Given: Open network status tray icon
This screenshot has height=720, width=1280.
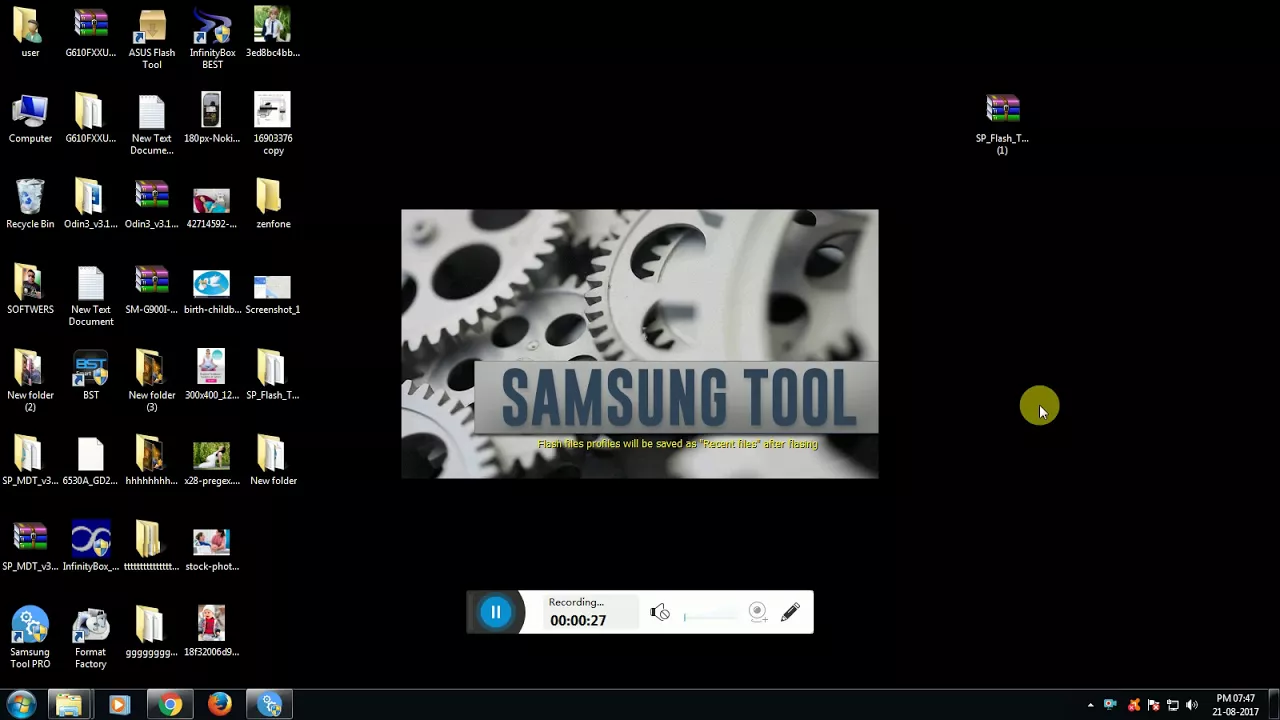Looking at the screenshot, I should [x=1172, y=705].
